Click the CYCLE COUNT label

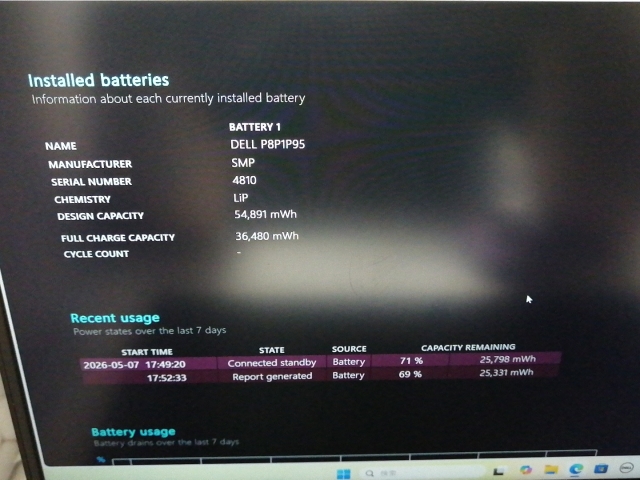coord(96,254)
